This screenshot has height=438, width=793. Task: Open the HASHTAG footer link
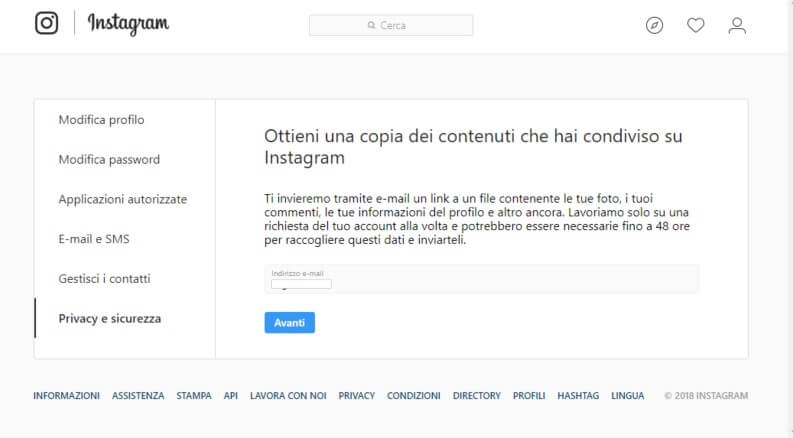click(578, 396)
